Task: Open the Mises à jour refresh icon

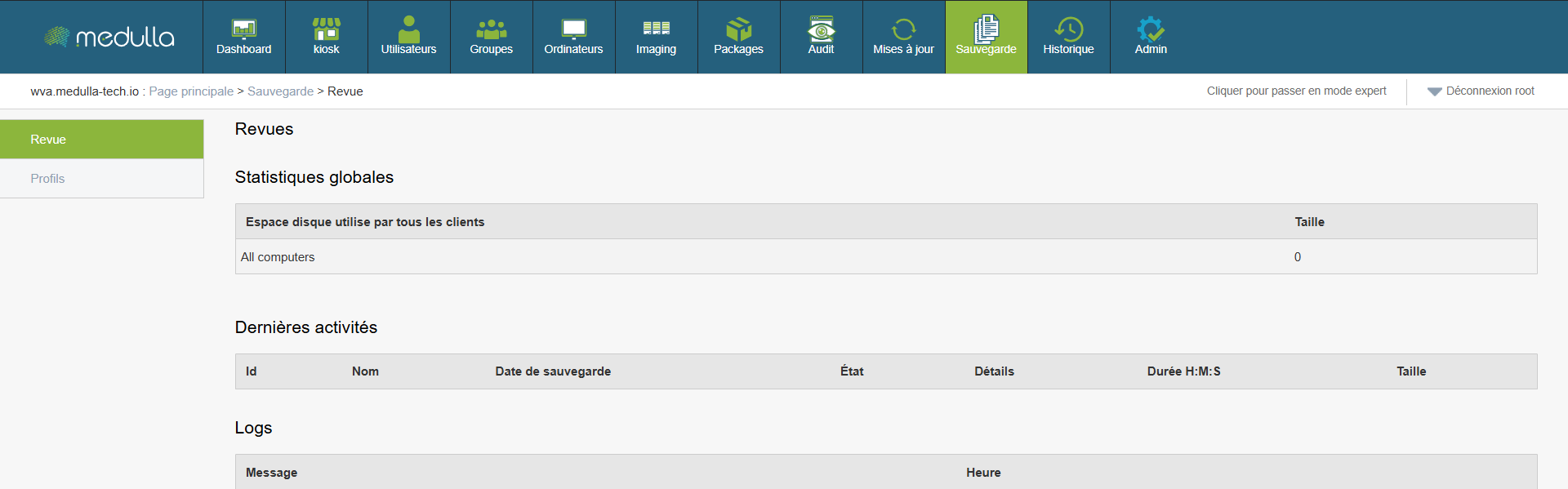Action: (903, 29)
